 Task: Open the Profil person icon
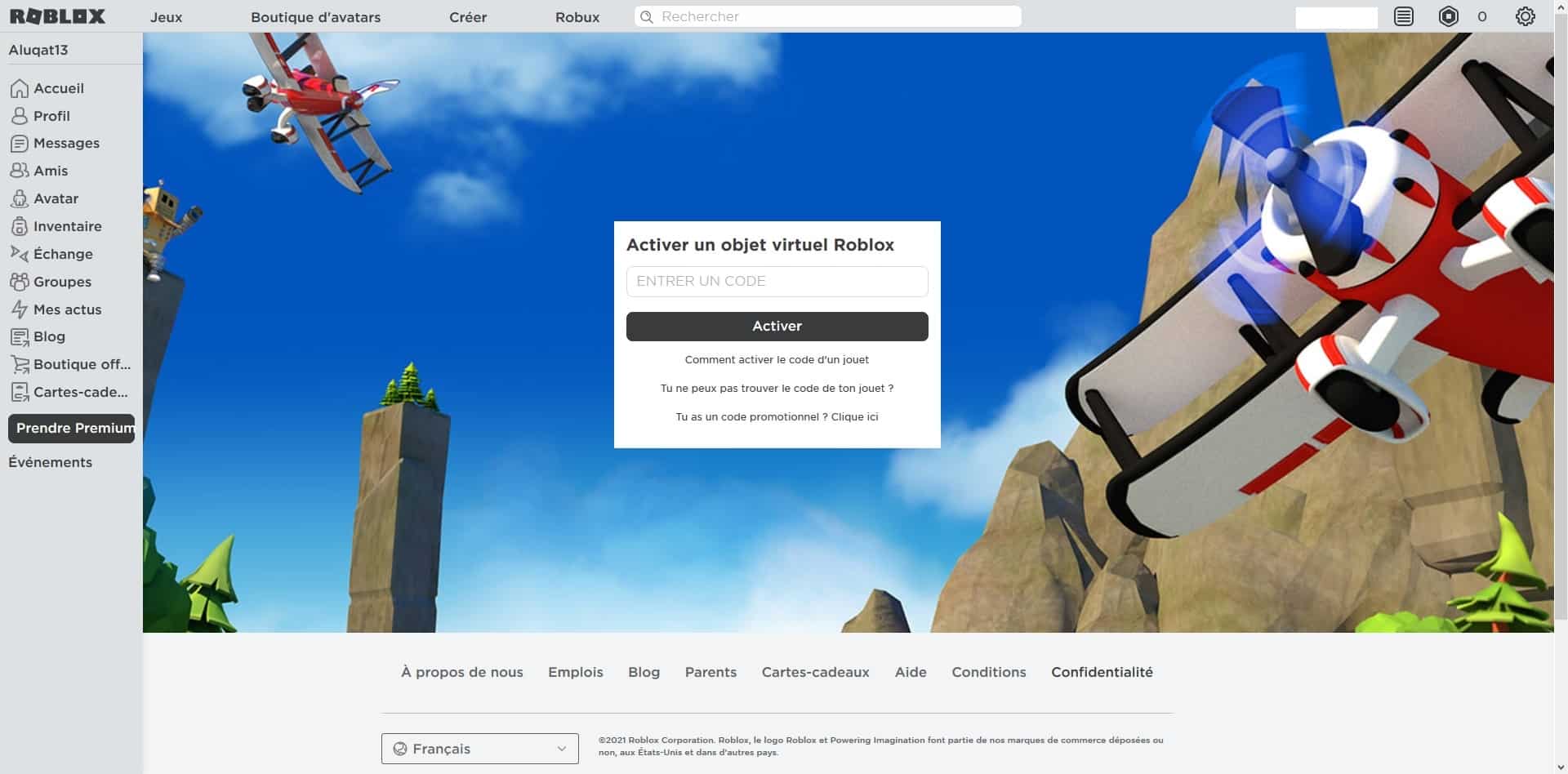(20, 116)
